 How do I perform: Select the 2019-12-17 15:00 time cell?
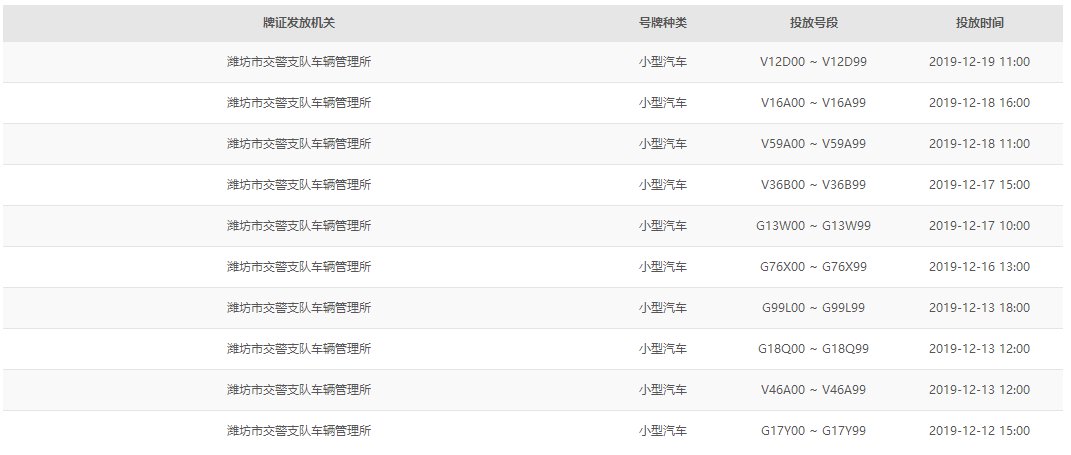[x=979, y=185]
